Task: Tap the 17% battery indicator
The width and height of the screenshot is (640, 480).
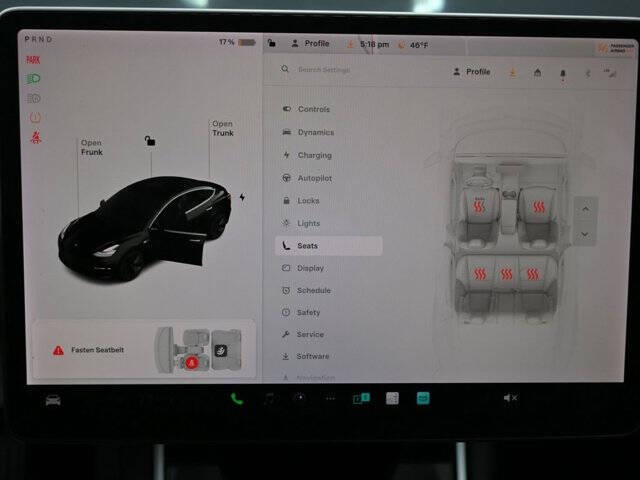Action: click(x=237, y=42)
